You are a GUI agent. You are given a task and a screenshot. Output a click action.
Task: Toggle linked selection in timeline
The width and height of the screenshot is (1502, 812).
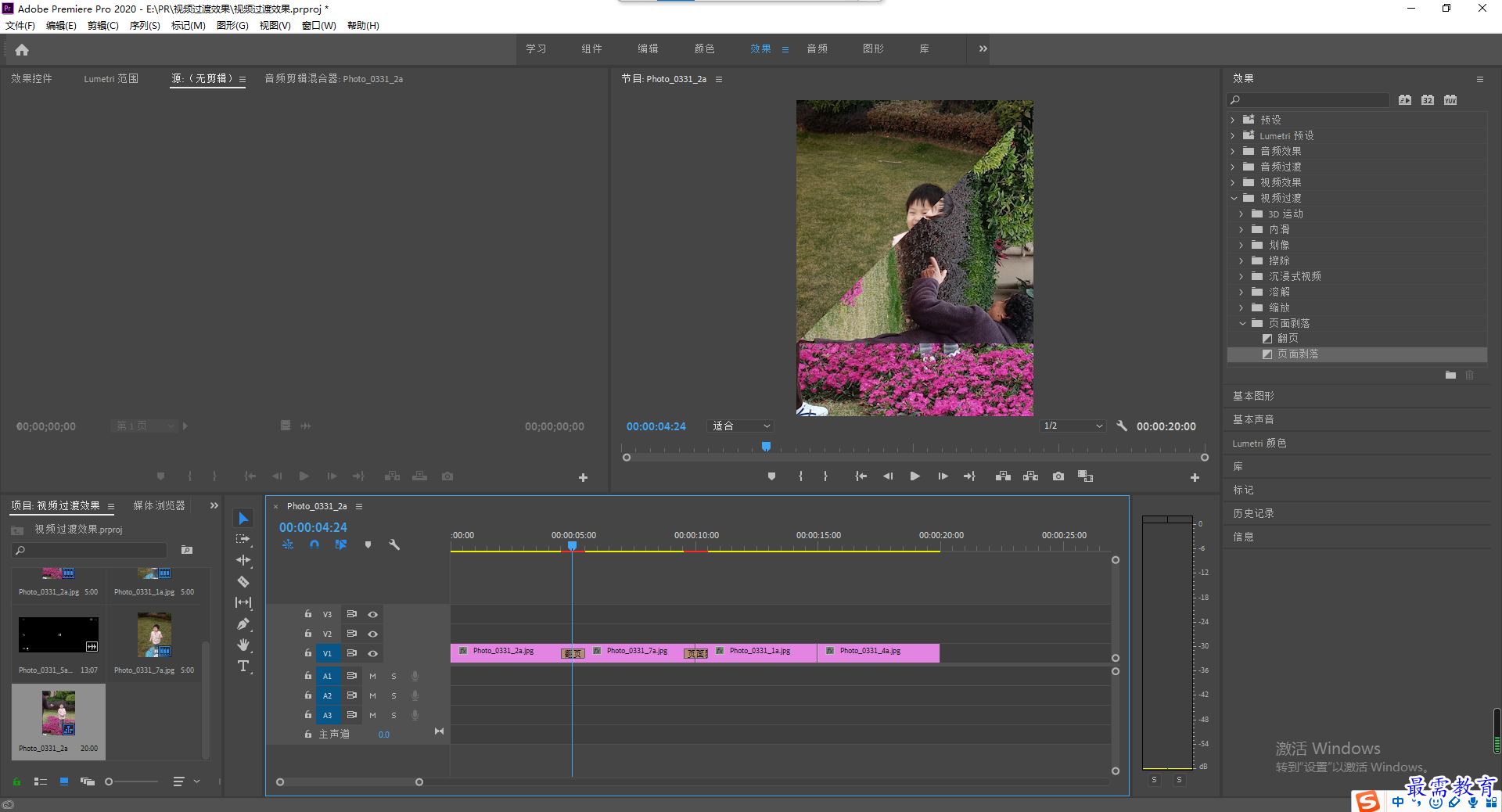pyautogui.click(x=341, y=544)
